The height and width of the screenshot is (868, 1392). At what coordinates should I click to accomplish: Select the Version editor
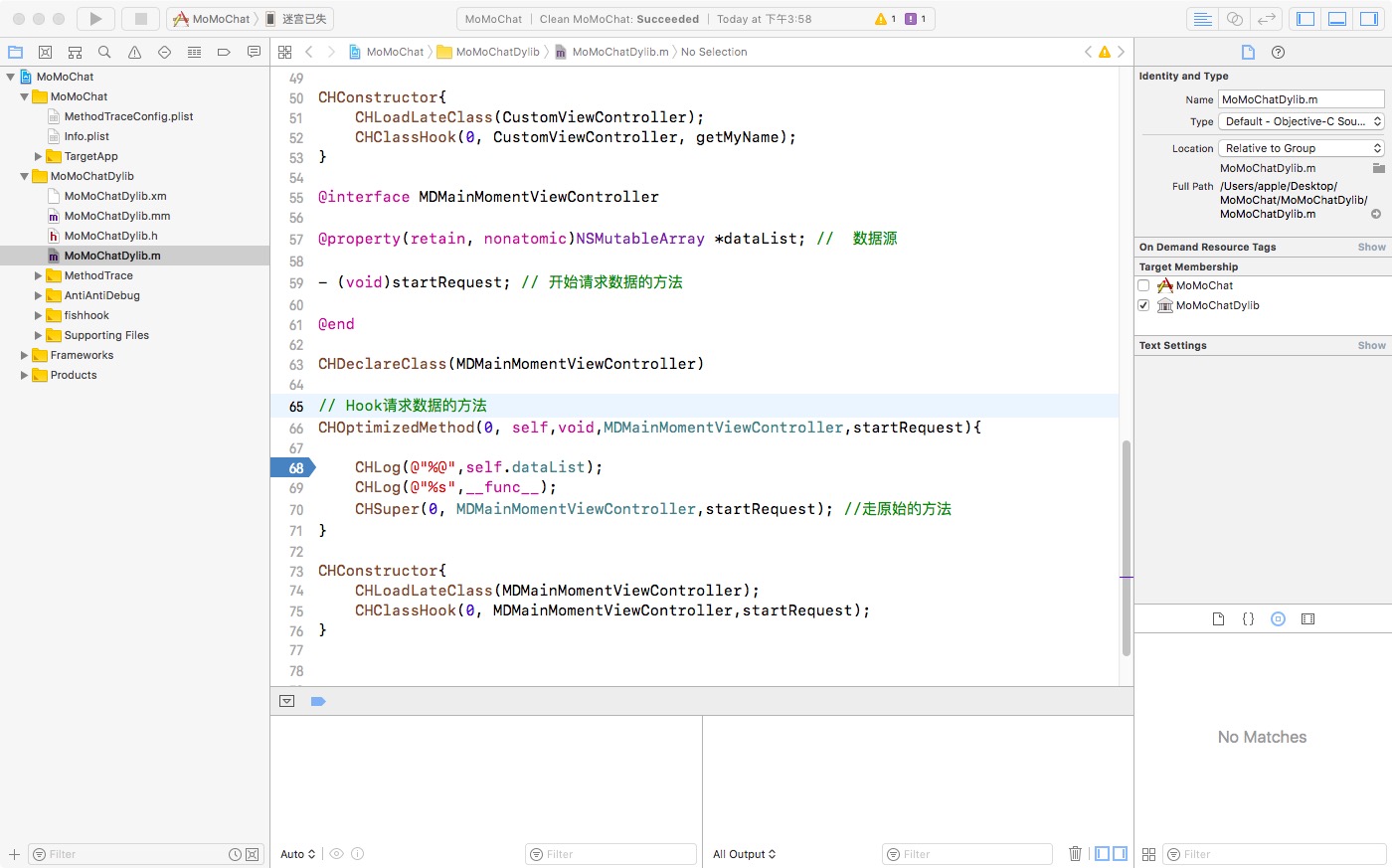point(1266,19)
